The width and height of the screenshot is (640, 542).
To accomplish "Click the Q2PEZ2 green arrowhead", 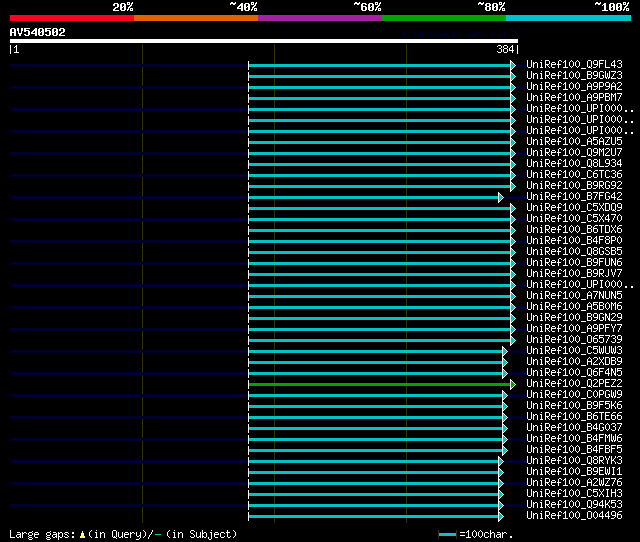I will [x=513, y=384].
